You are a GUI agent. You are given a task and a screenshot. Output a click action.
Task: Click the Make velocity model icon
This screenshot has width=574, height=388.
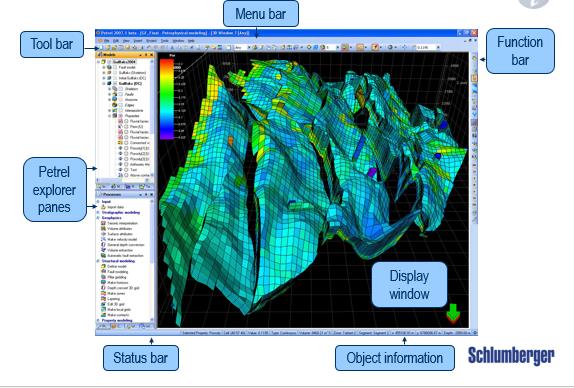point(104,239)
